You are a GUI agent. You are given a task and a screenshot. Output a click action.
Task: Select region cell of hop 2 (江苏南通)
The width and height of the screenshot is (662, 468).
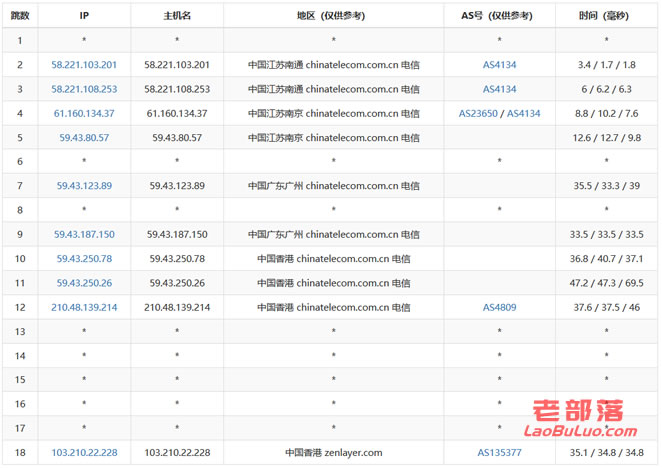tap(333, 65)
